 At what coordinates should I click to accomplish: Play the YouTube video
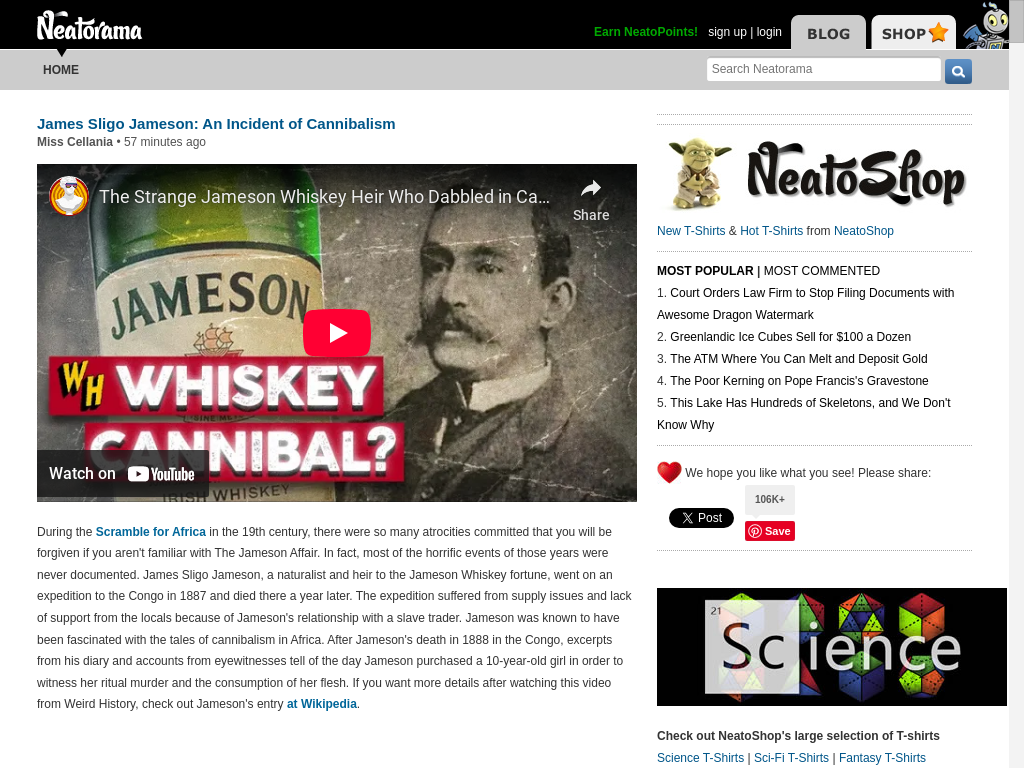pyautogui.click(x=337, y=332)
